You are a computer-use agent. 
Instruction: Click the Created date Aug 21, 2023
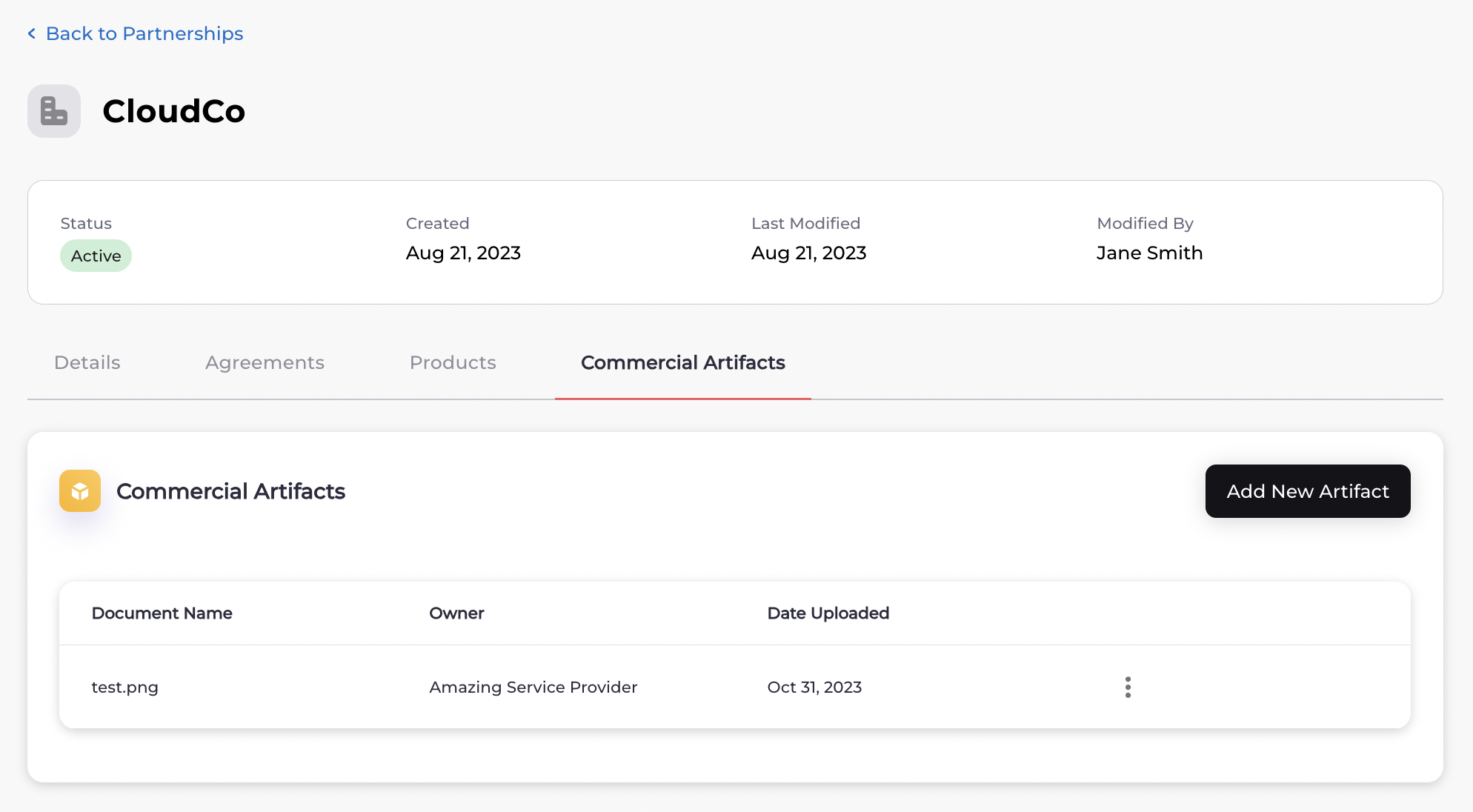pos(464,253)
